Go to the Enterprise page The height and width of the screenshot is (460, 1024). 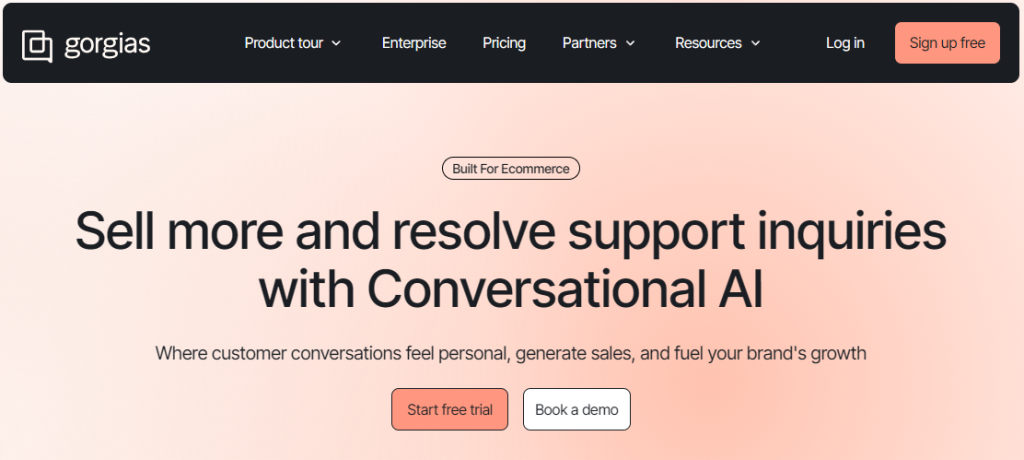[x=414, y=43]
